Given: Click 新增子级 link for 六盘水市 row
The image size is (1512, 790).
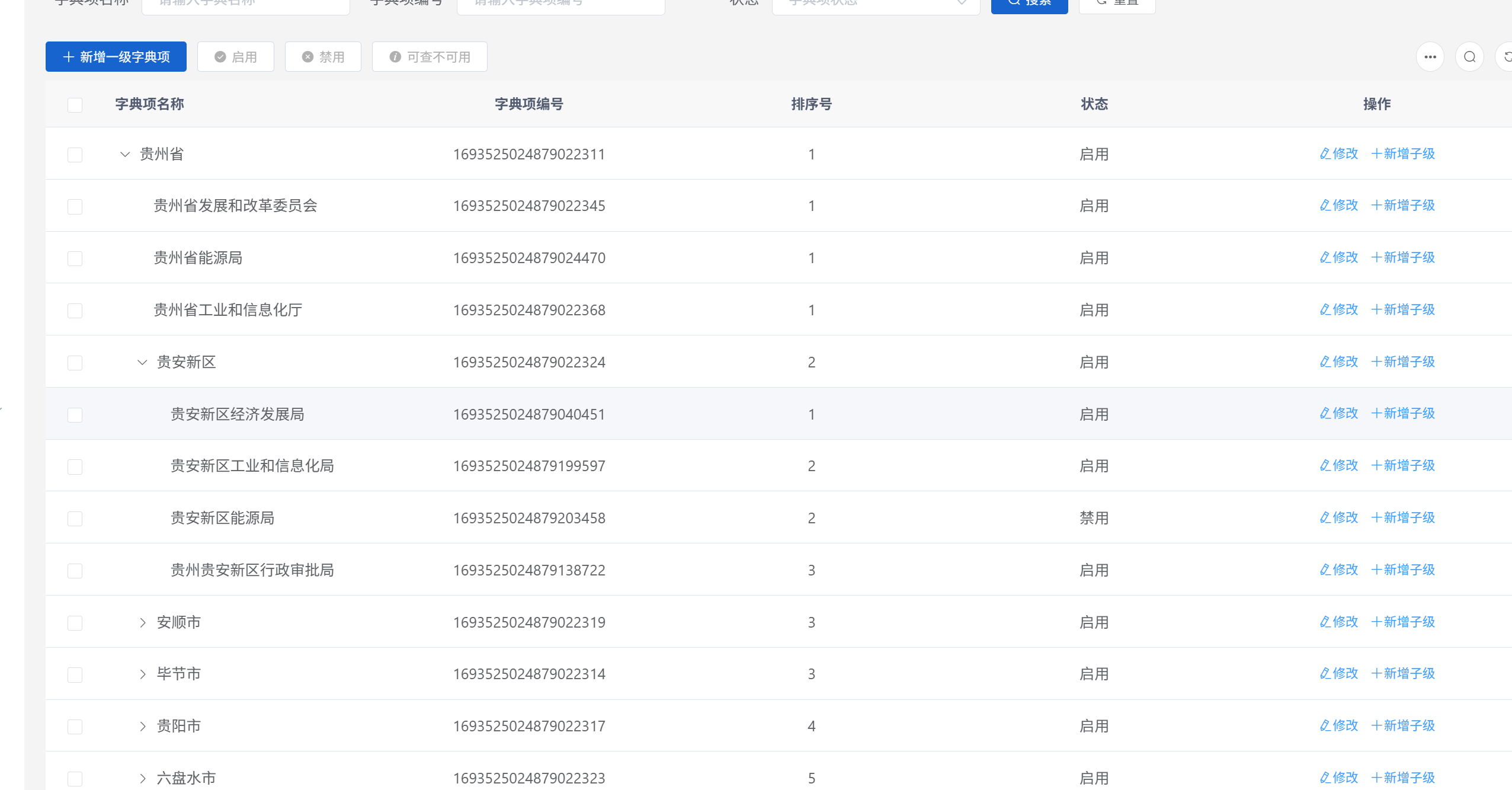Looking at the screenshot, I should [1403, 777].
